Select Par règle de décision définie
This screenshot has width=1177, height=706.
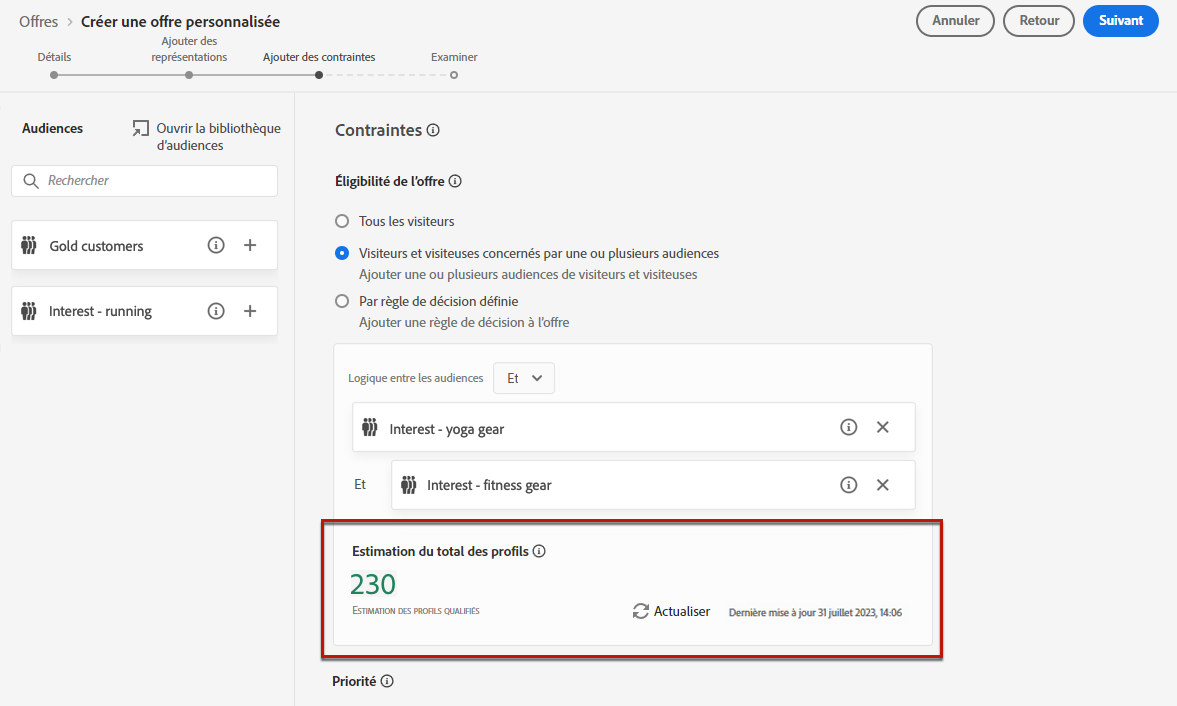(342, 301)
